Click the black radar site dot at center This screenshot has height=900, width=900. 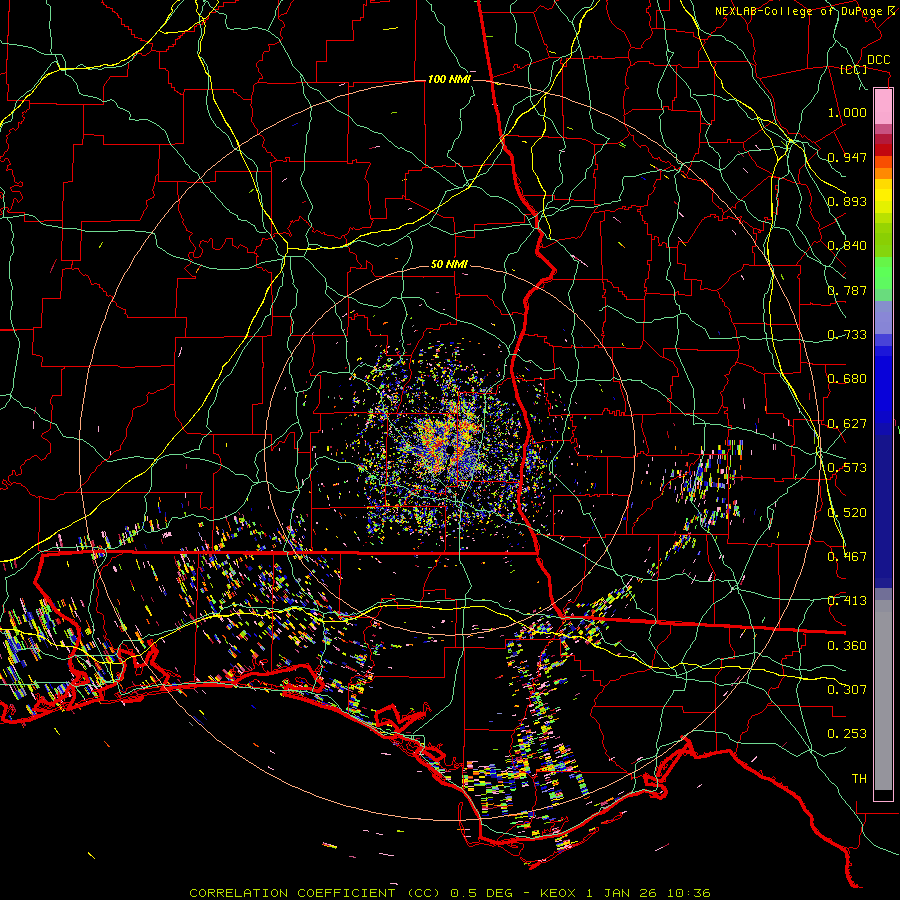point(451,450)
